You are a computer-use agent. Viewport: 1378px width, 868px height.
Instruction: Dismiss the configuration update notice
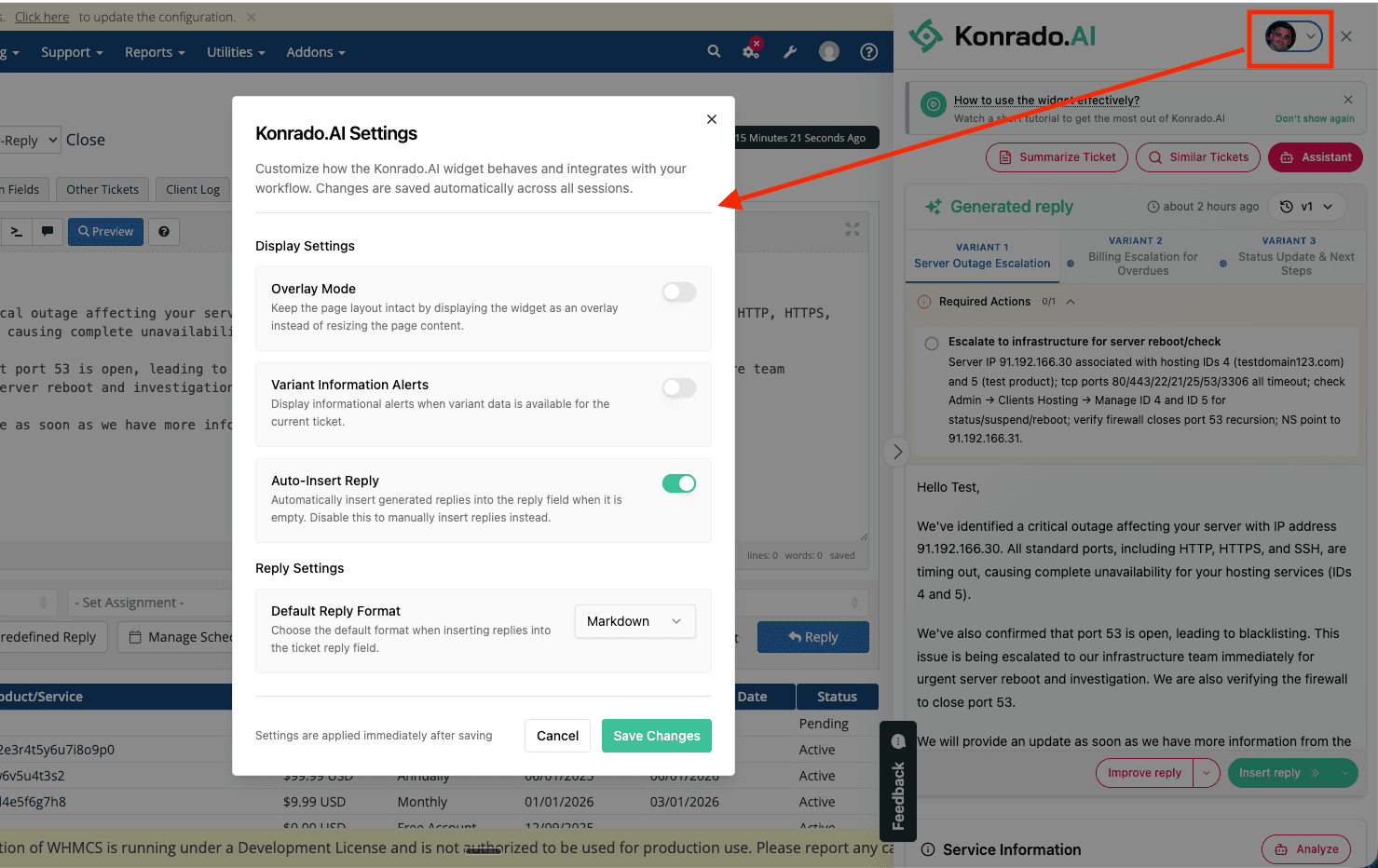point(251,17)
